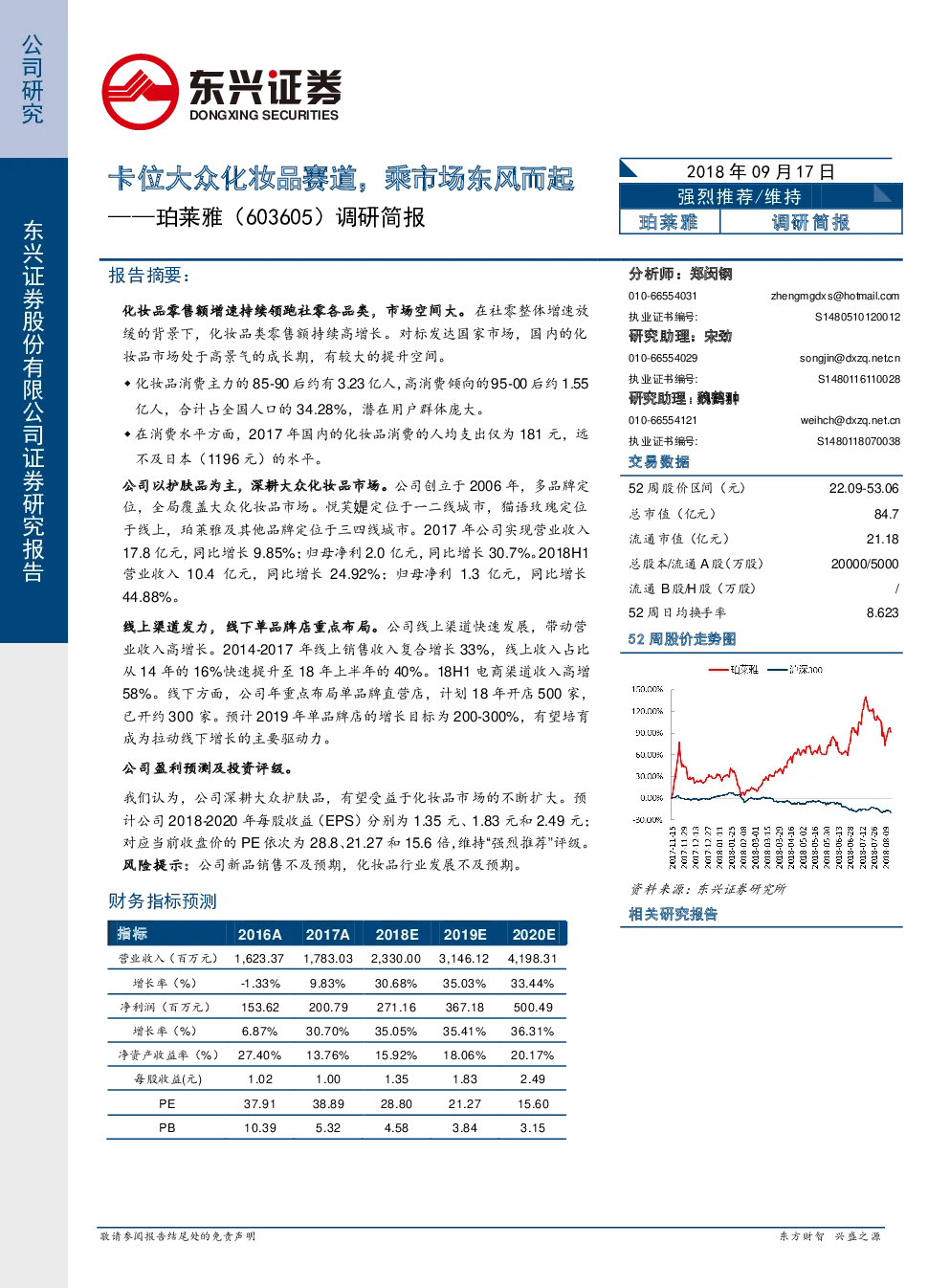Screen dimensions: 950x1288
Task: Click the 报告摘要 section heading
Action: tap(148, 276)
